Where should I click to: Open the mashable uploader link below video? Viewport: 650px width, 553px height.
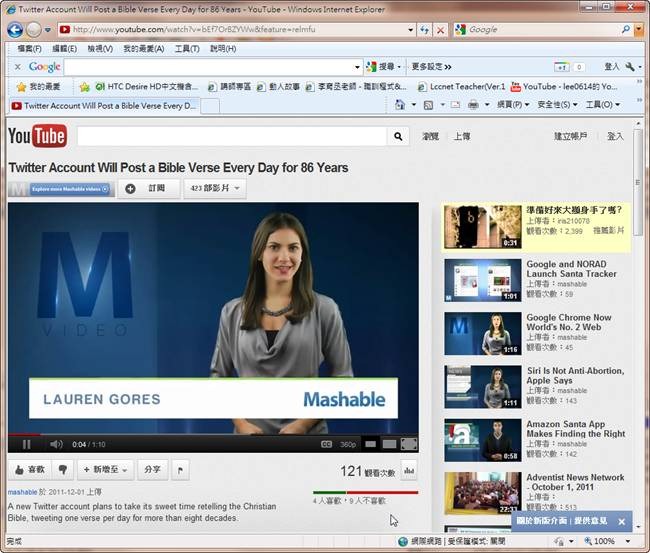point(22,492)
